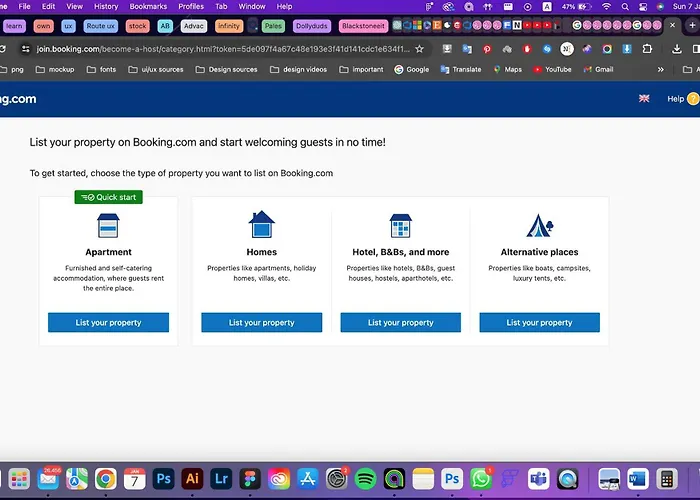Launch Lightroom from the dock
This screenshot has height=500, width=700.
tap(221, 479)
